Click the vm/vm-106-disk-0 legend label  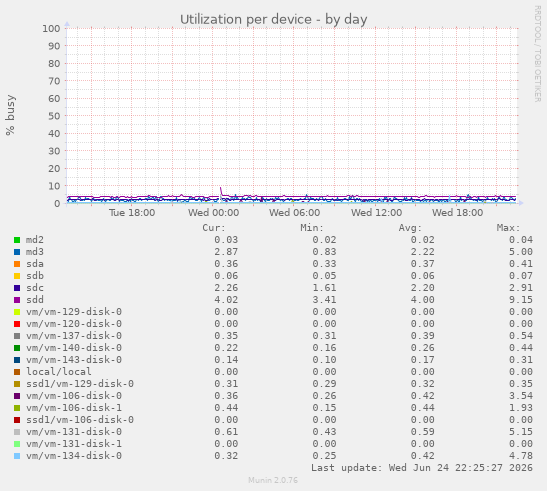[x=74, y=396]
